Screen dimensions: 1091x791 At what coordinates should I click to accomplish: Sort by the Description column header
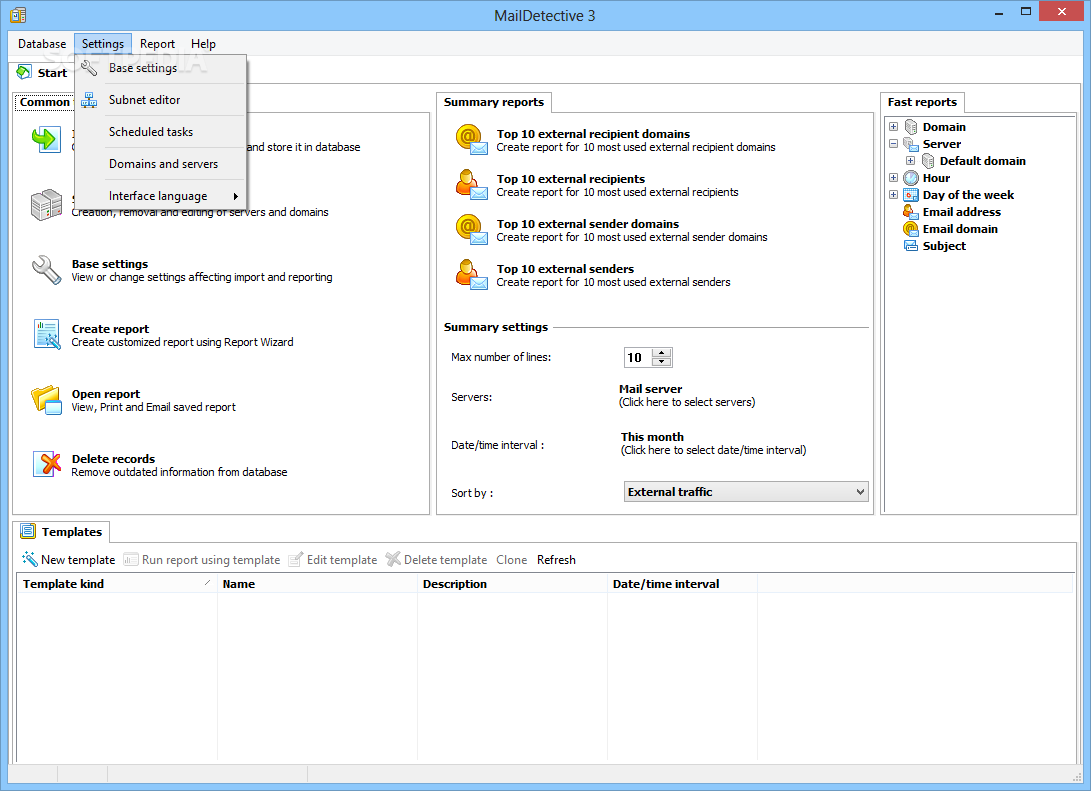[x=512, y=584]
